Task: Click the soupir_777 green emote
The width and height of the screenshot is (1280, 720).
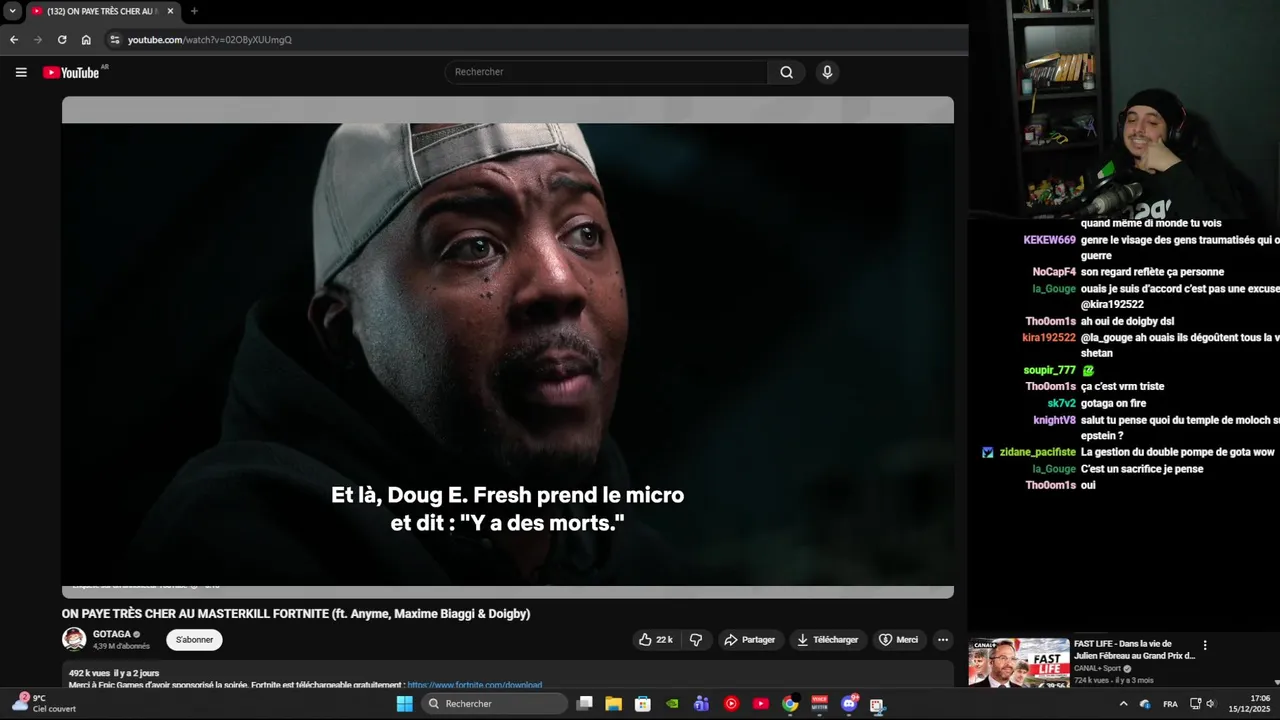Action: [1088, 370]
